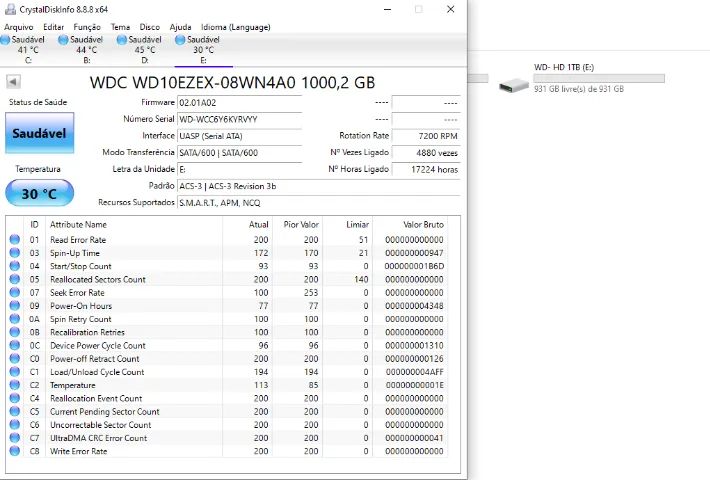
Task: Click the Letra da Unidade field E:
Action: pos(239,169)
